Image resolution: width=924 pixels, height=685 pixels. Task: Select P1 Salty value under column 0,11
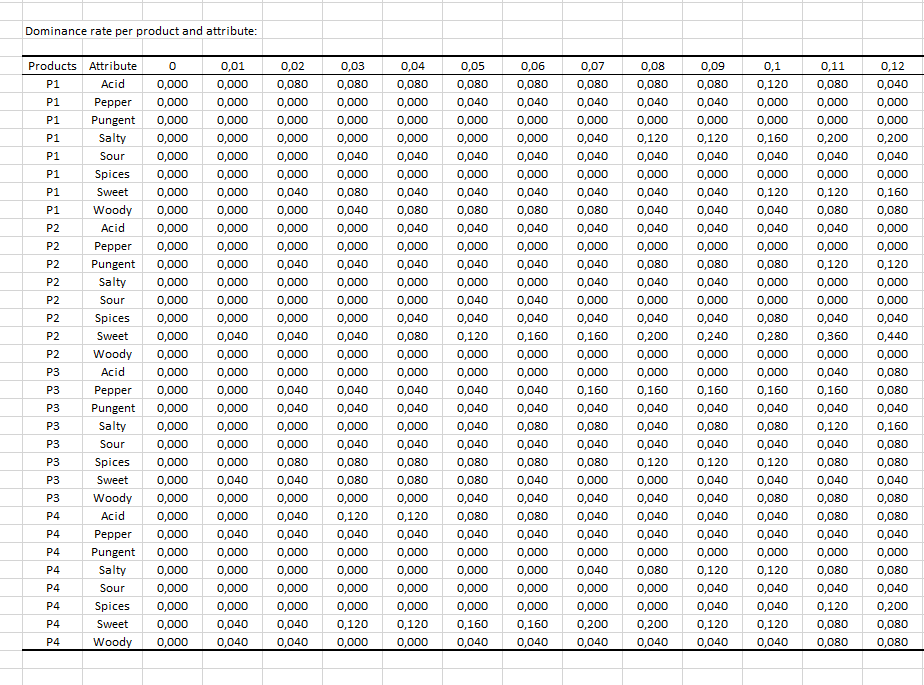click(832, 138)
